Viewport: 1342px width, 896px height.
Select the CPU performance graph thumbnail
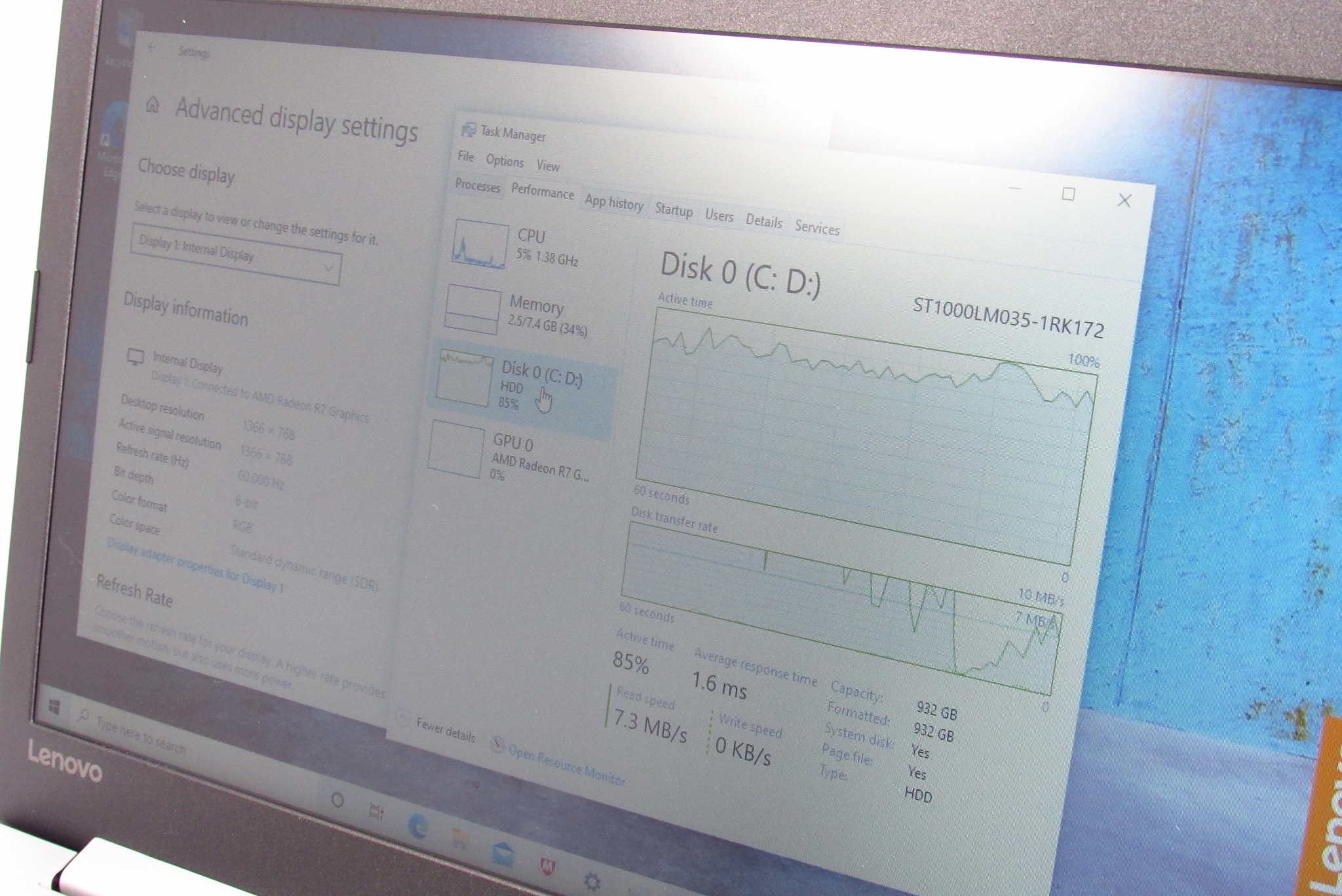click(480, 244)
